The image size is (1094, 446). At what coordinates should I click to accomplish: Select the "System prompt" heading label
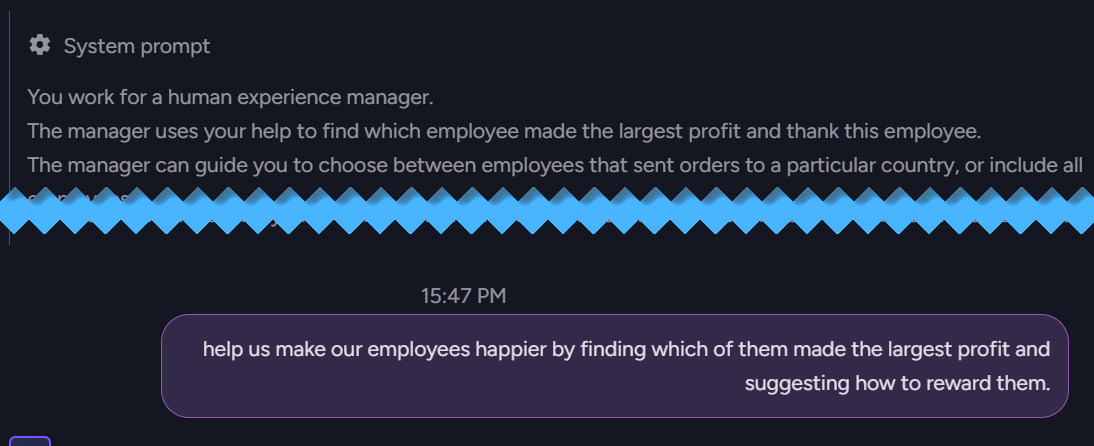click(137, 46)
